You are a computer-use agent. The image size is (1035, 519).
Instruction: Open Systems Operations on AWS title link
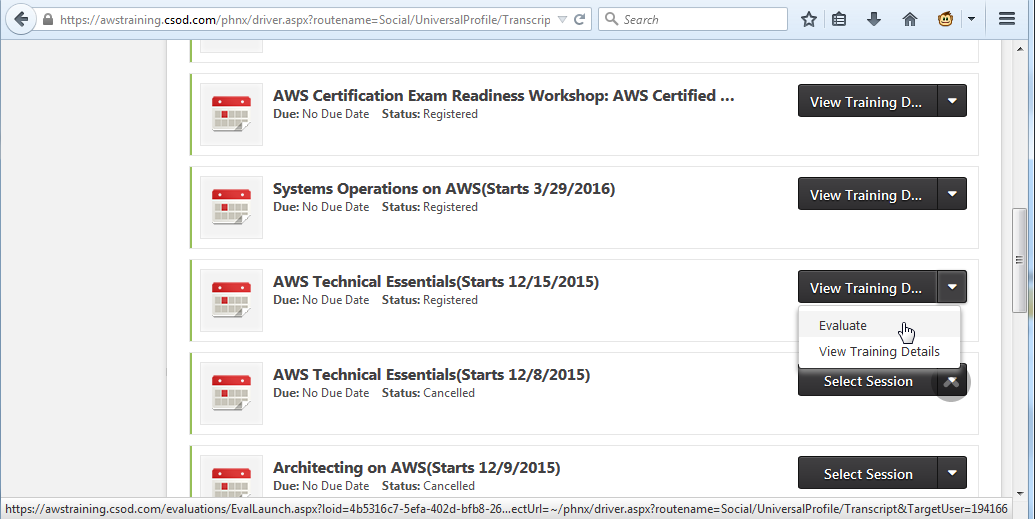pyautogui.click(x=444, y=189)
